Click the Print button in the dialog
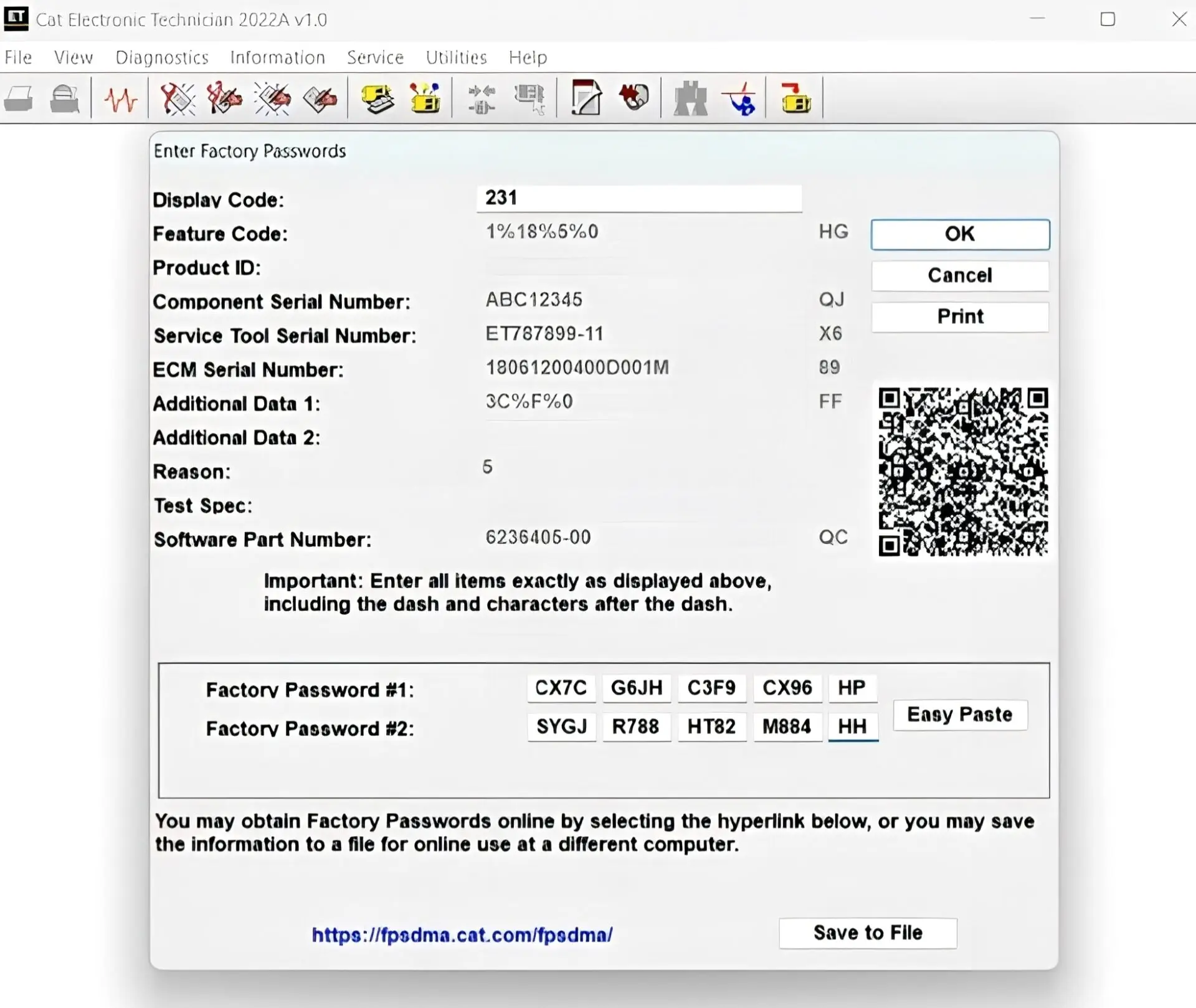1196x1008 pixels. pyautogui.click(x=960, y=316)
